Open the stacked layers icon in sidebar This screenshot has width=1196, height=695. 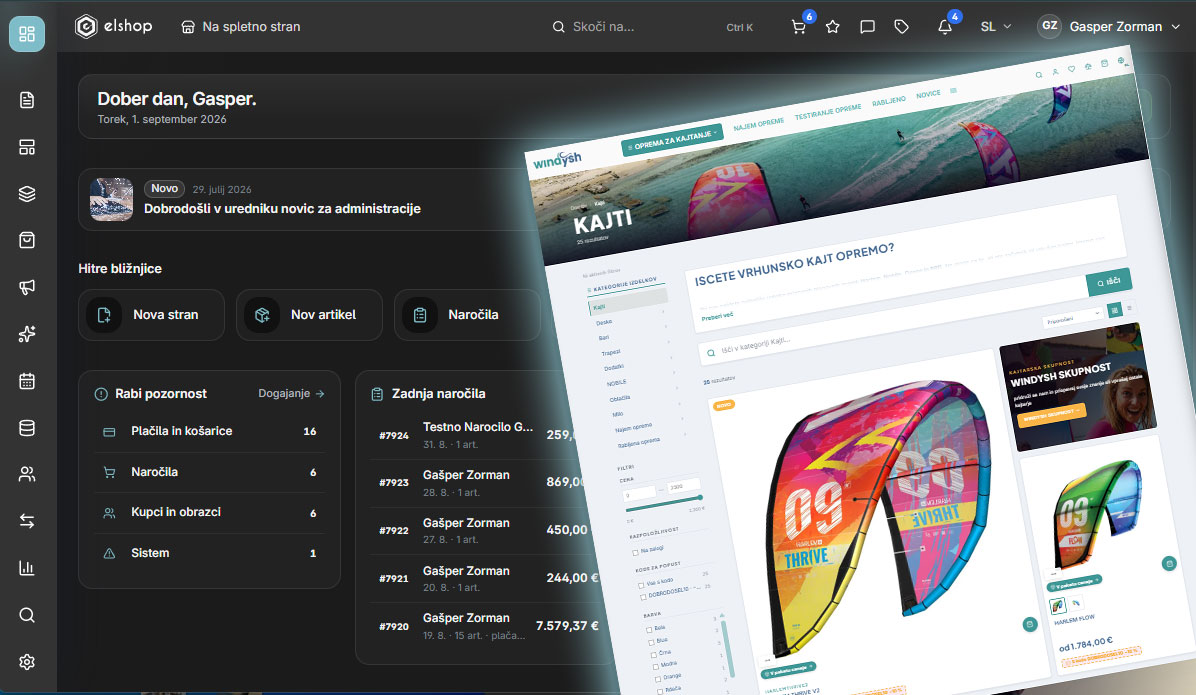tap(27, 194)
